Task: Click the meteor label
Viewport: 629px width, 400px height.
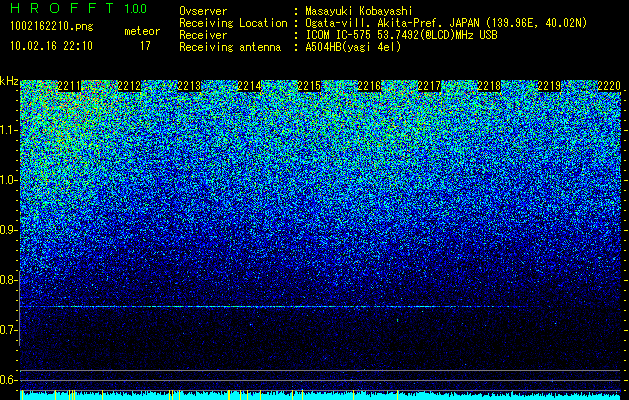Action: pyautogui.click(x=142, y=31)
